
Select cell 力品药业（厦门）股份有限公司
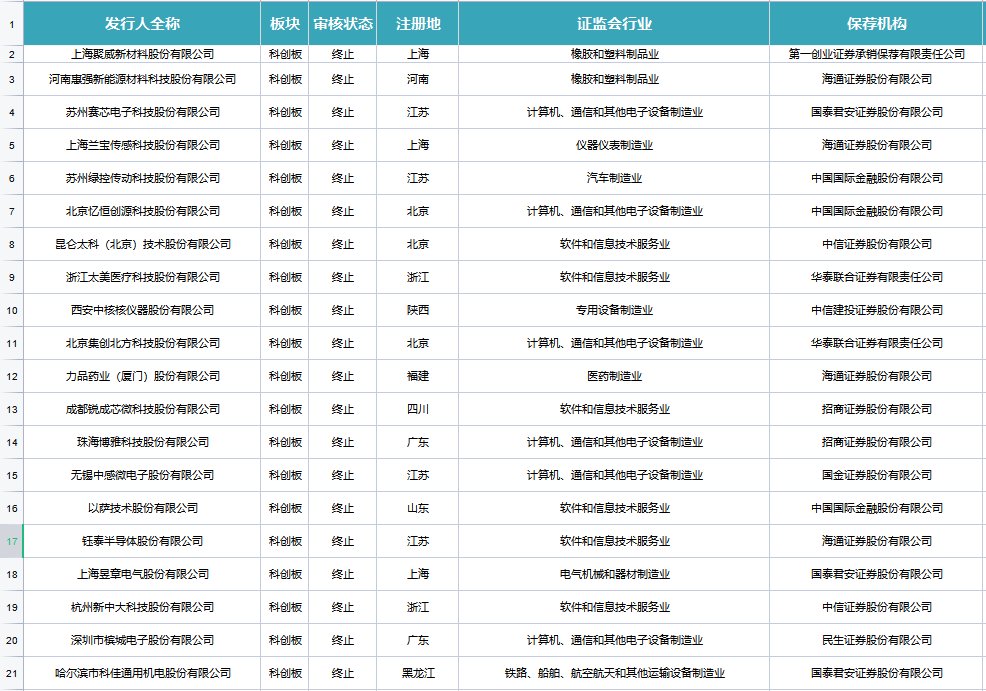click(x=142, y=377)
